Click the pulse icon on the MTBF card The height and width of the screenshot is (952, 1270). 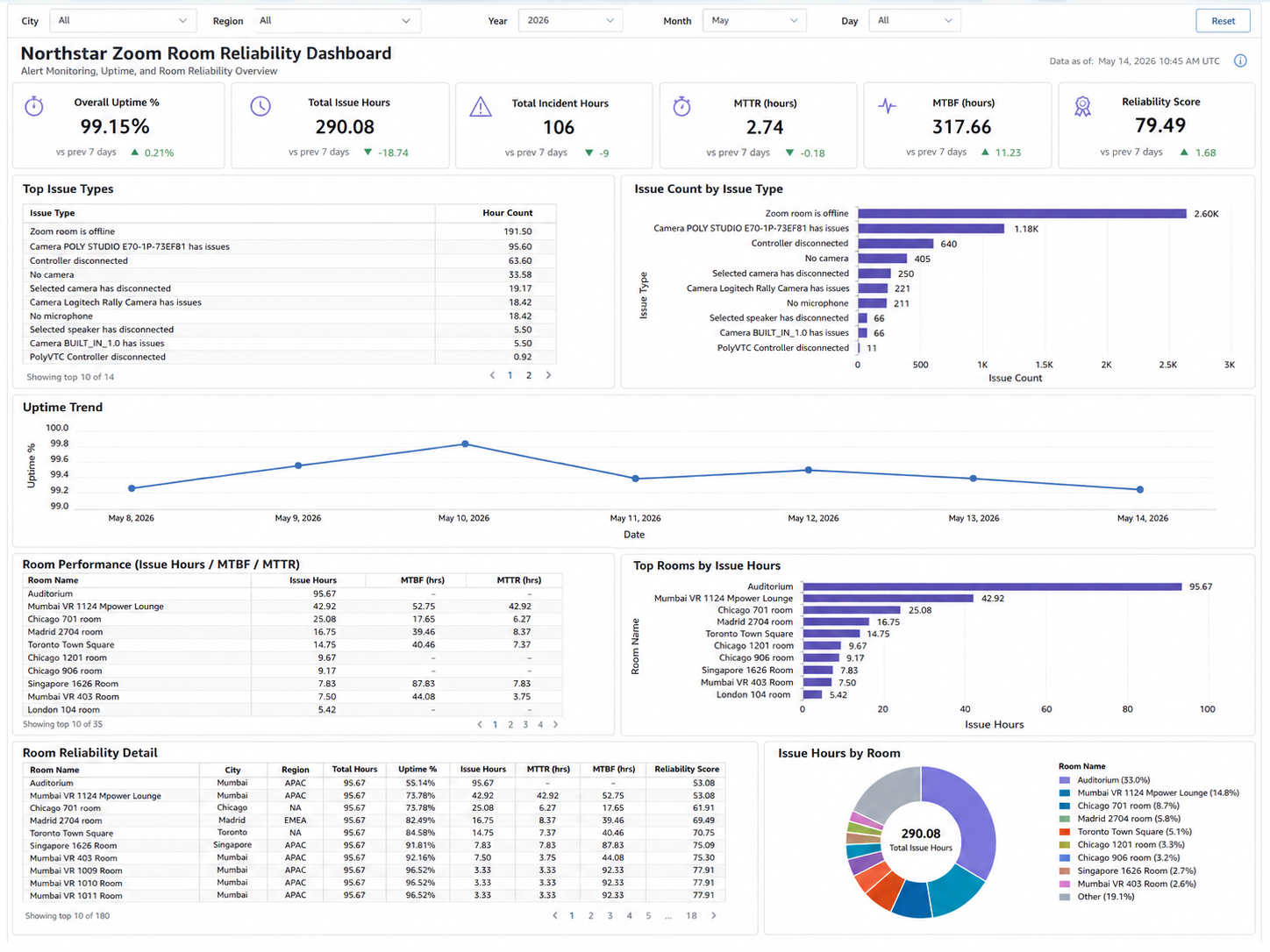click(x=887, y=106)
